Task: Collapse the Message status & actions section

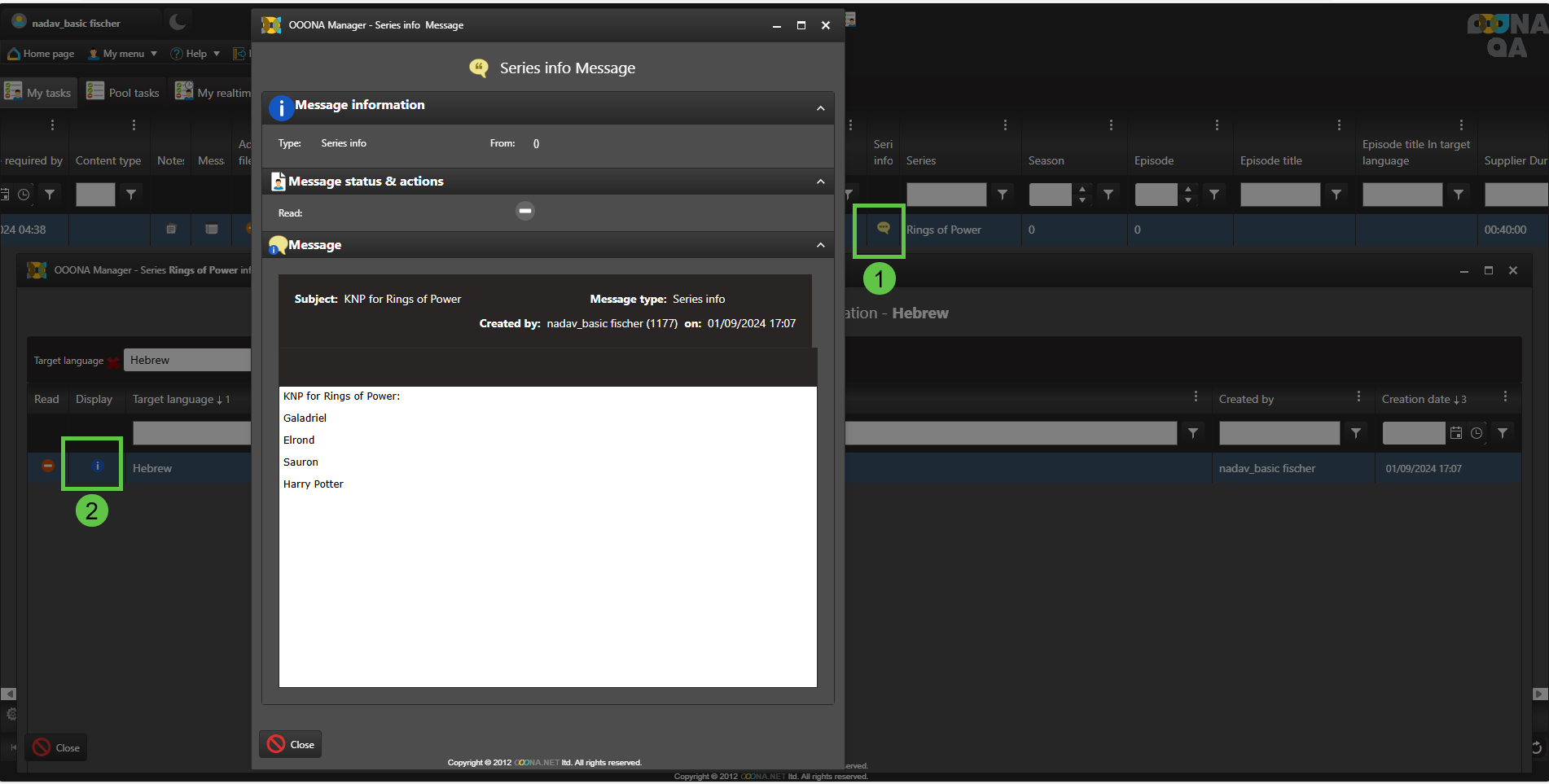Action: tap(820, 182)
